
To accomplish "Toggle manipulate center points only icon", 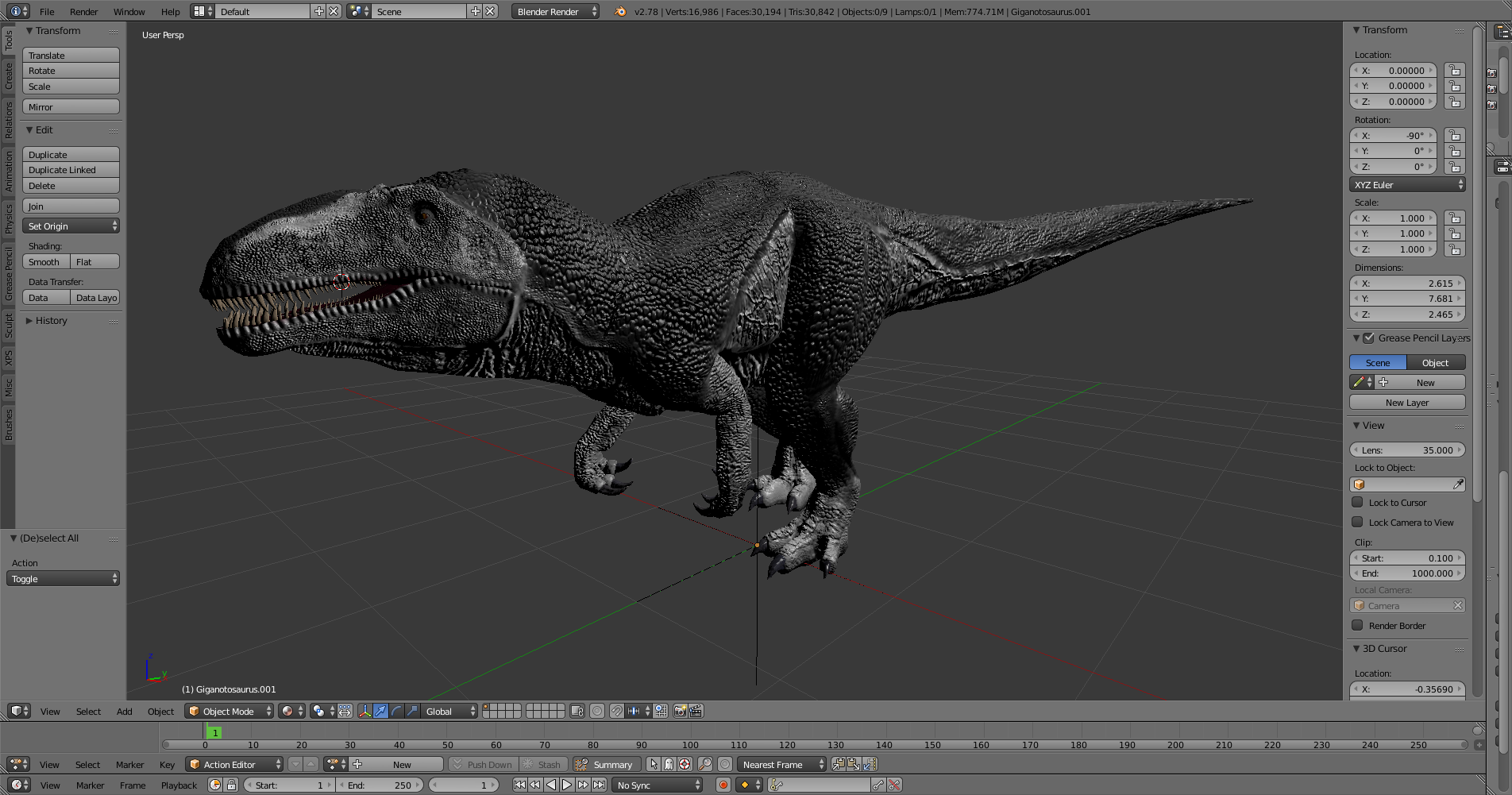I will click(x=345, y=711).
